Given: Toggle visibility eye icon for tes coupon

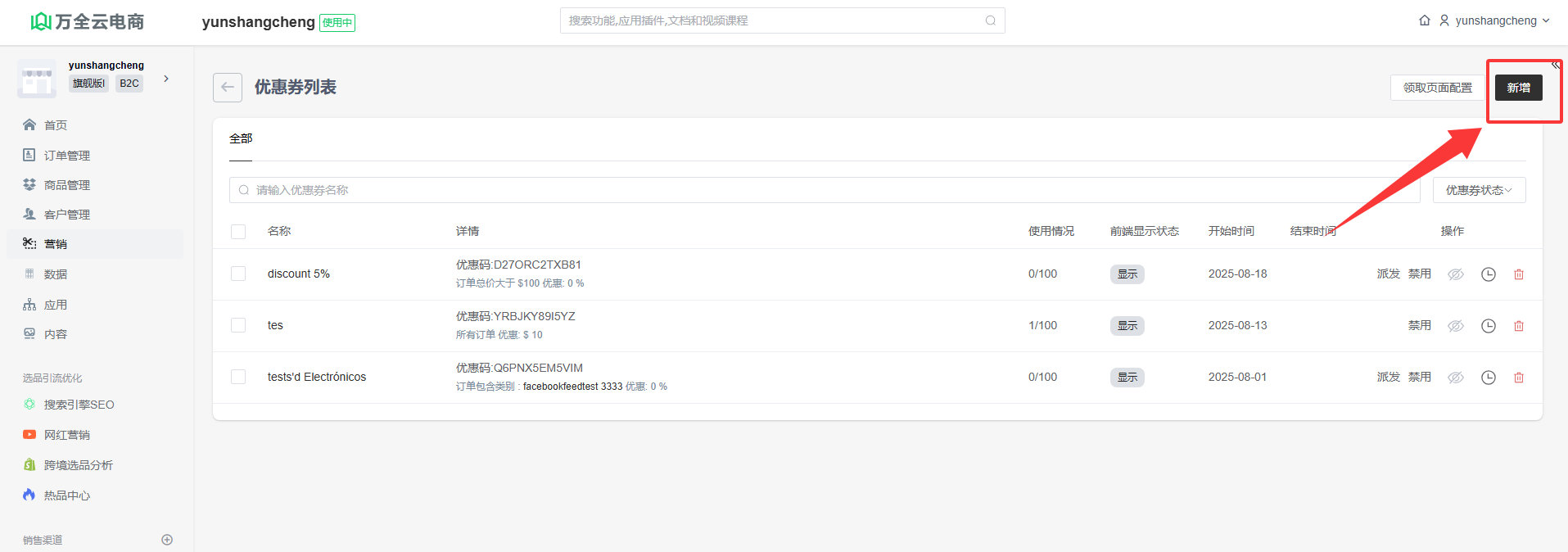Looking at the screenshot, I should (x=1456, y=326).
